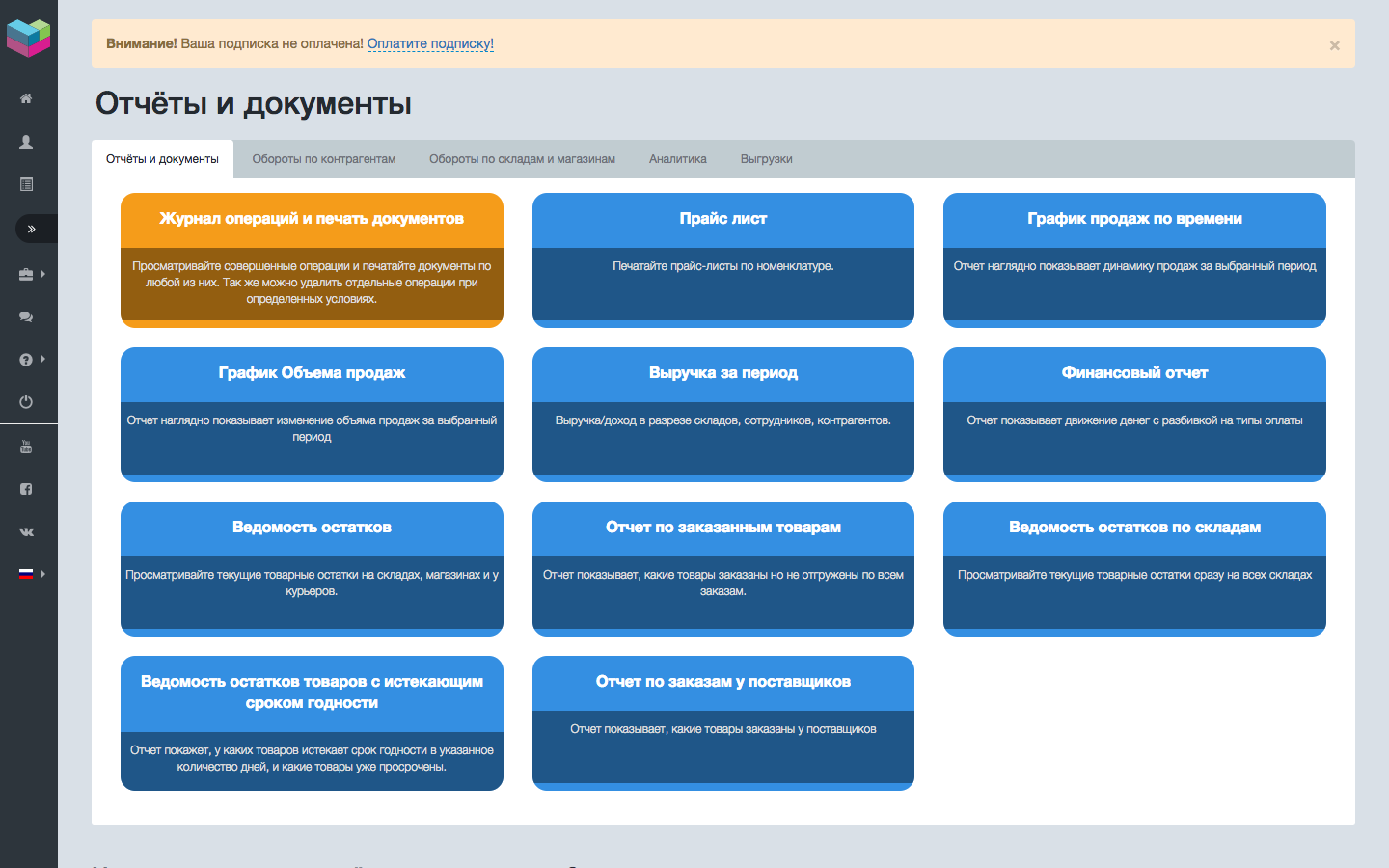Expand the arrow next to briefcase icon

click(x=43, y=274)
